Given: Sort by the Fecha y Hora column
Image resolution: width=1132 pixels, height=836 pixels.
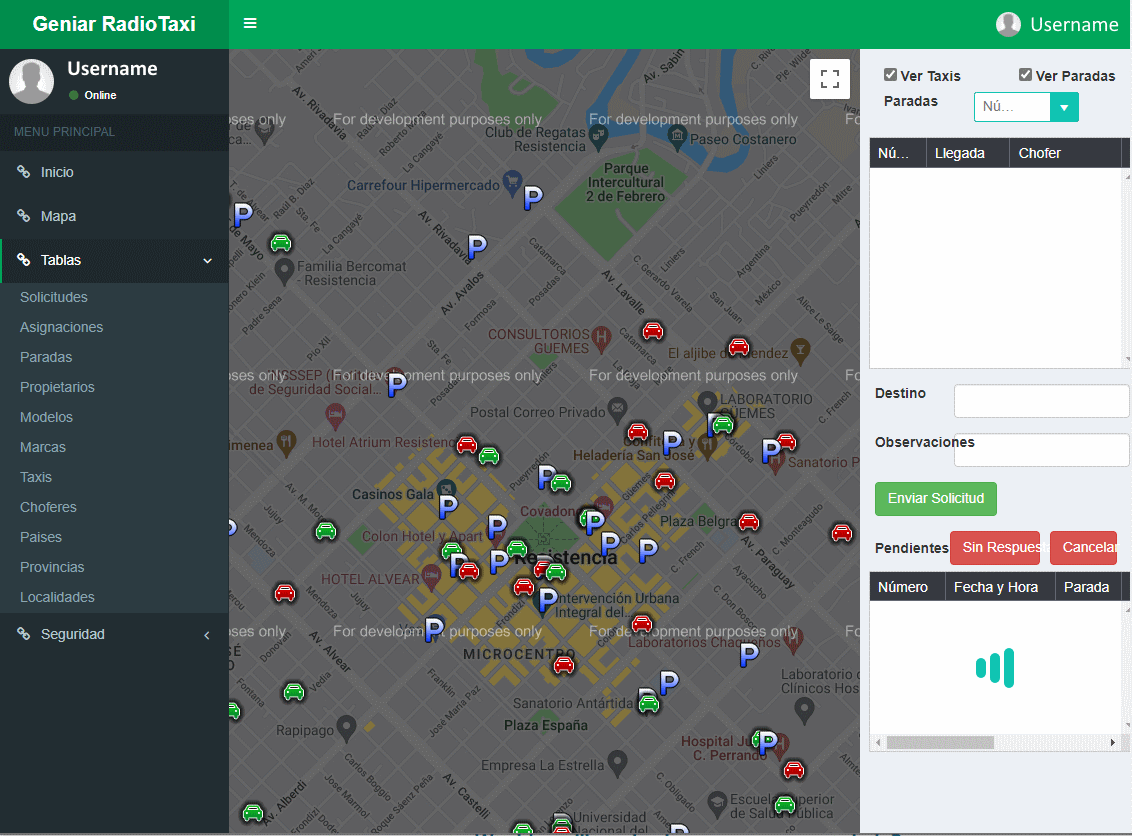Looking at the screenshot, I should tap(1000, 587).
